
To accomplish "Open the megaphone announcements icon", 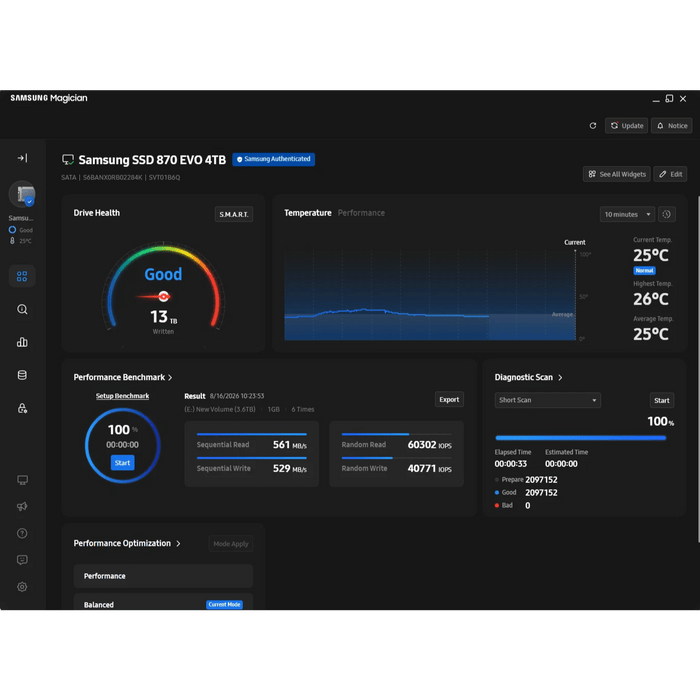I will point(22,506).
